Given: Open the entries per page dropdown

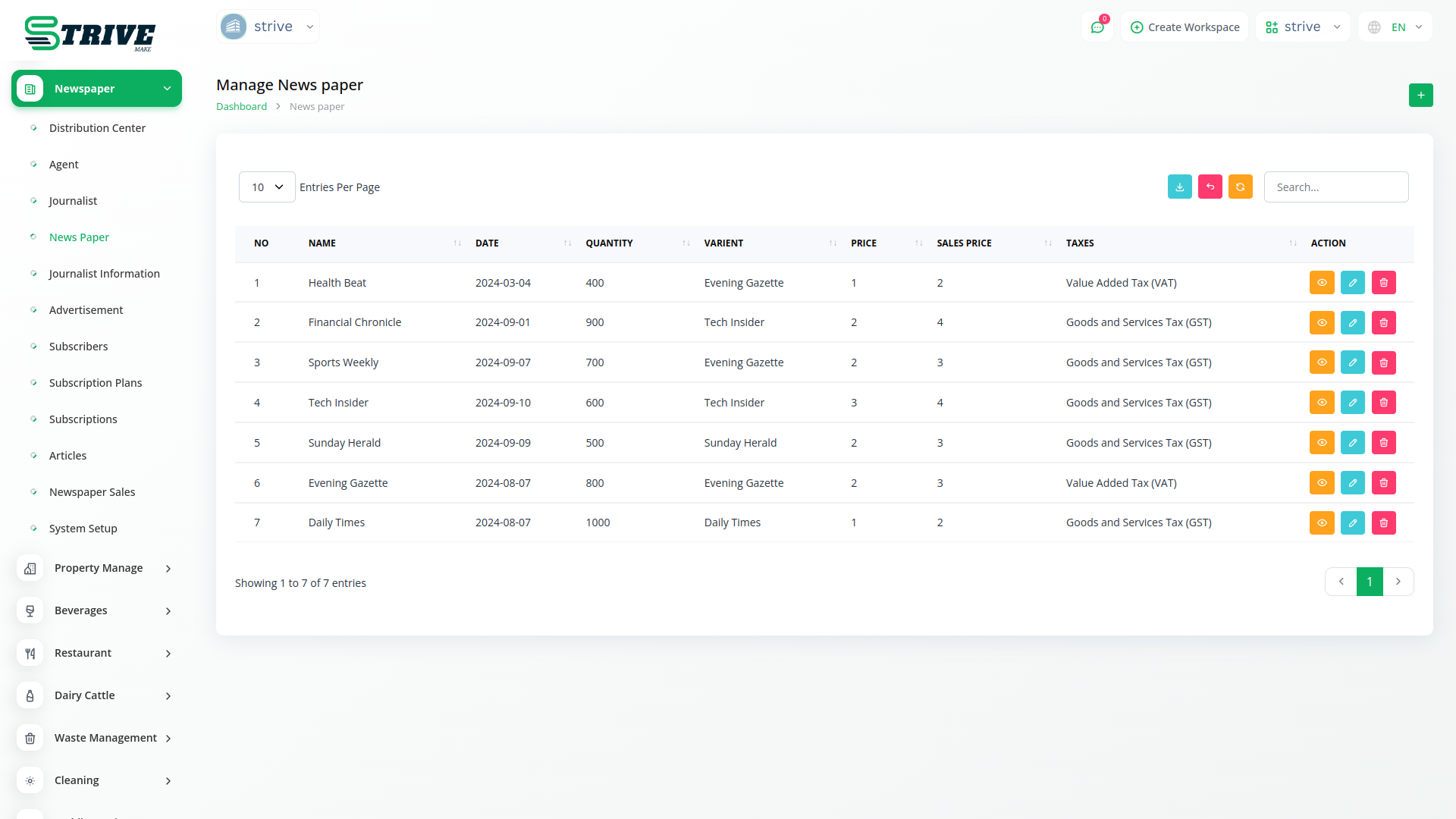Looking at the screenshot, I should [x=267, y=187].
